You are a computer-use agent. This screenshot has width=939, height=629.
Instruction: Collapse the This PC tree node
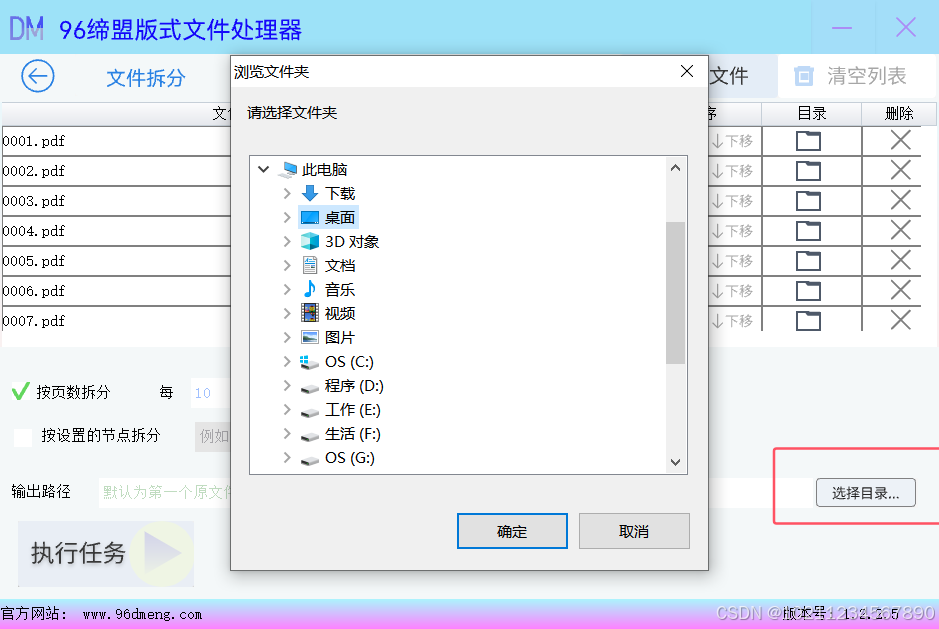click(x=263, y=170)
